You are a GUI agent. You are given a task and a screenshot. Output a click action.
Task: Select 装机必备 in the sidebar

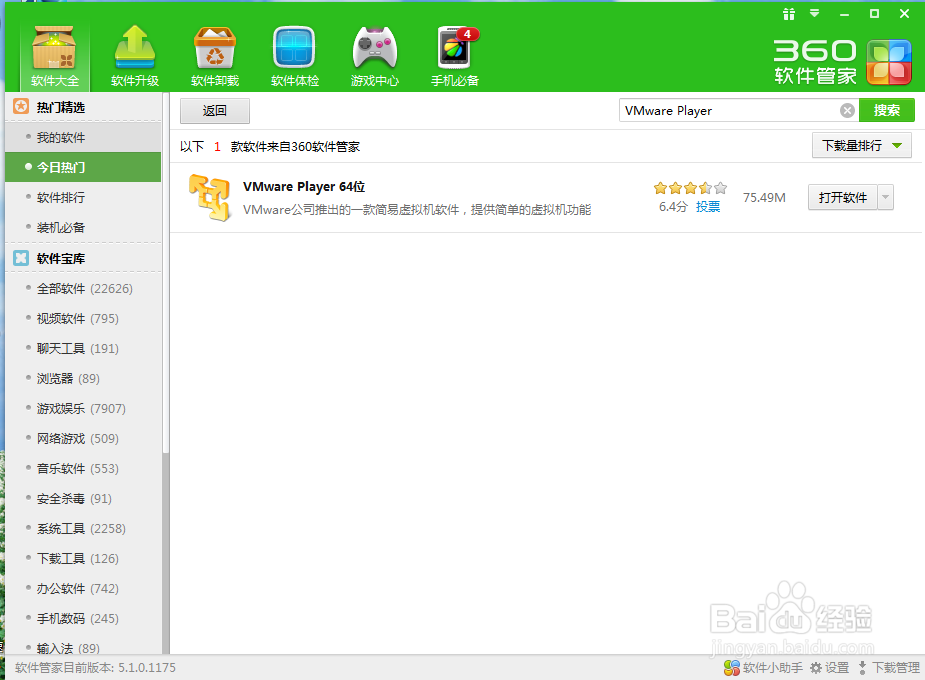tap(83, 228)
